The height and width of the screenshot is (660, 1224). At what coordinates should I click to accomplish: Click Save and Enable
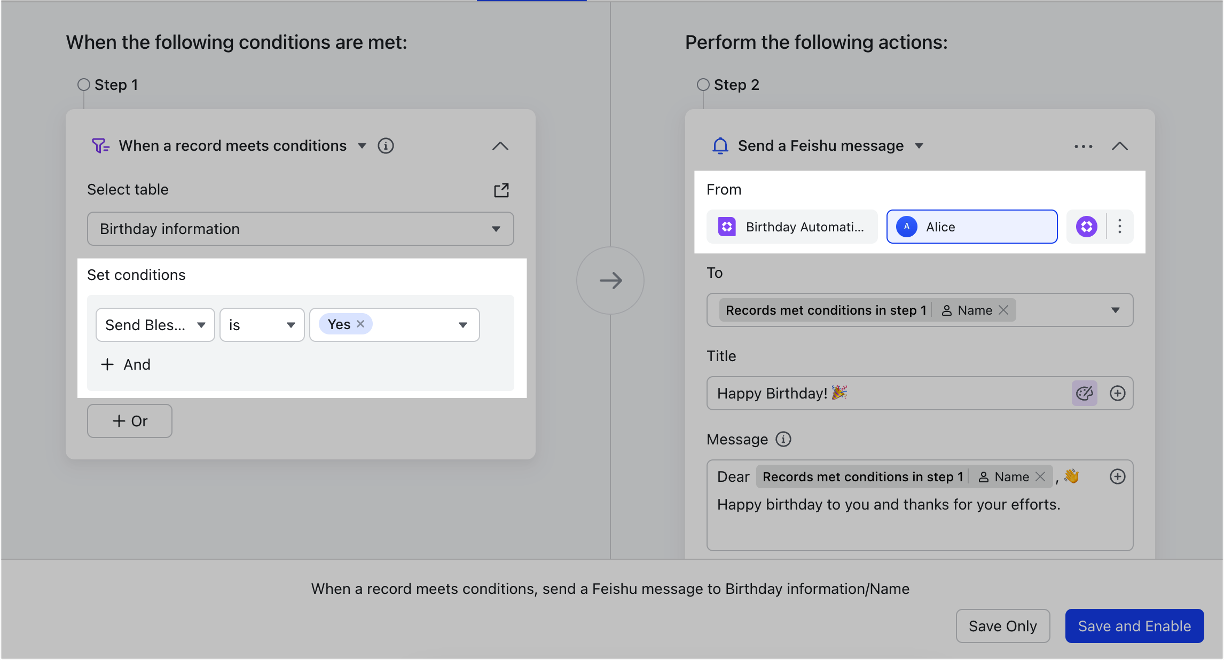pyautogui.click(x=1134, y=626)
